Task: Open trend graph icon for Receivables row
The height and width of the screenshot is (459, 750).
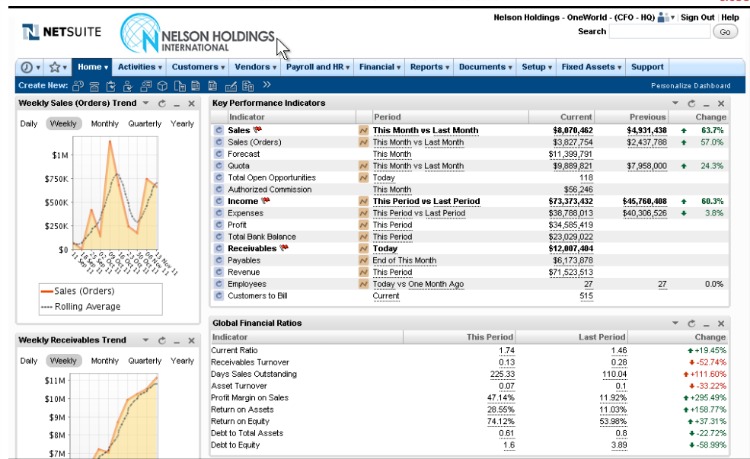Action: (364, 249)
